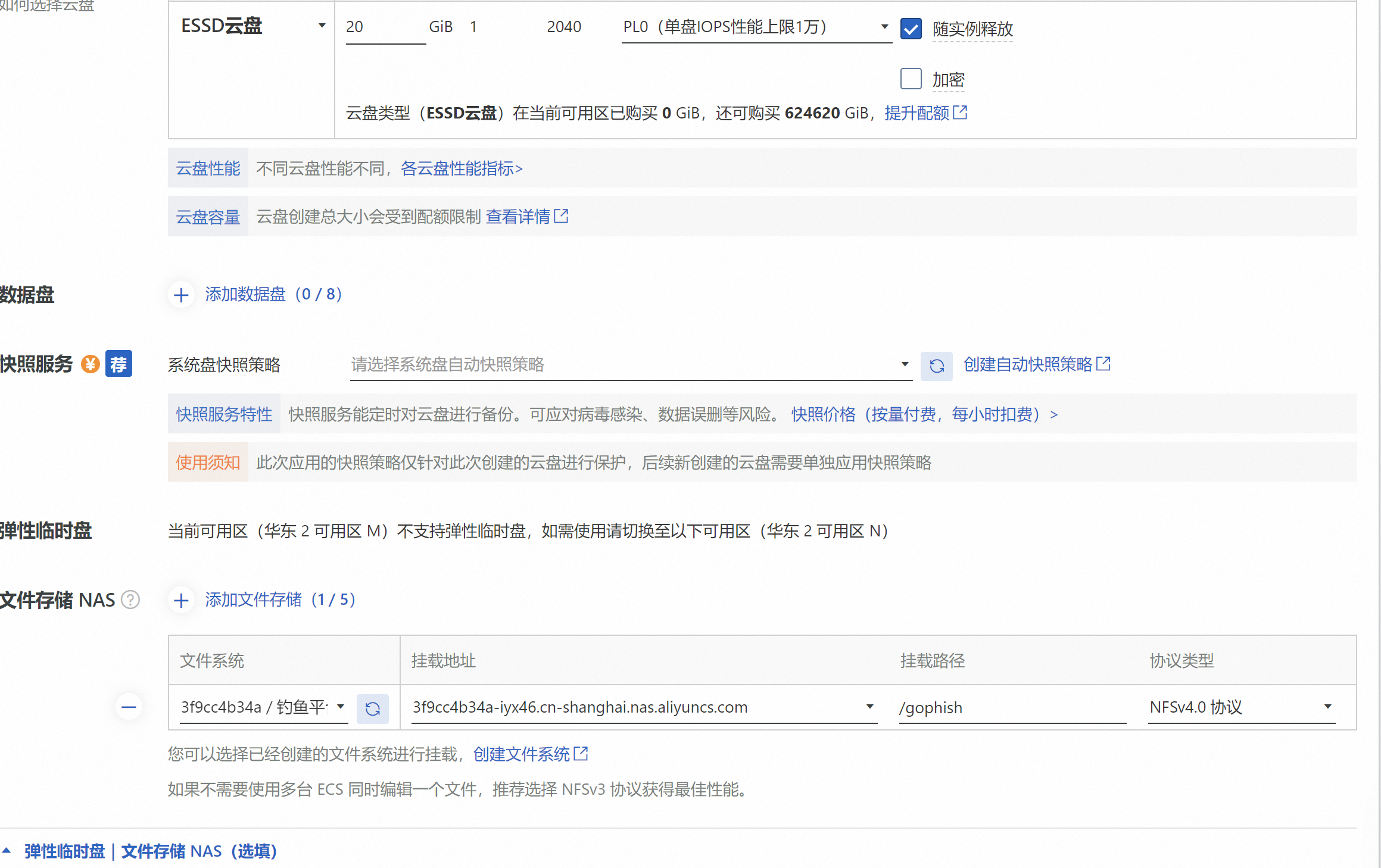Click the 快照服务特性 label tag
This screenshot has width=1381, height=868.
click(224, 414)
